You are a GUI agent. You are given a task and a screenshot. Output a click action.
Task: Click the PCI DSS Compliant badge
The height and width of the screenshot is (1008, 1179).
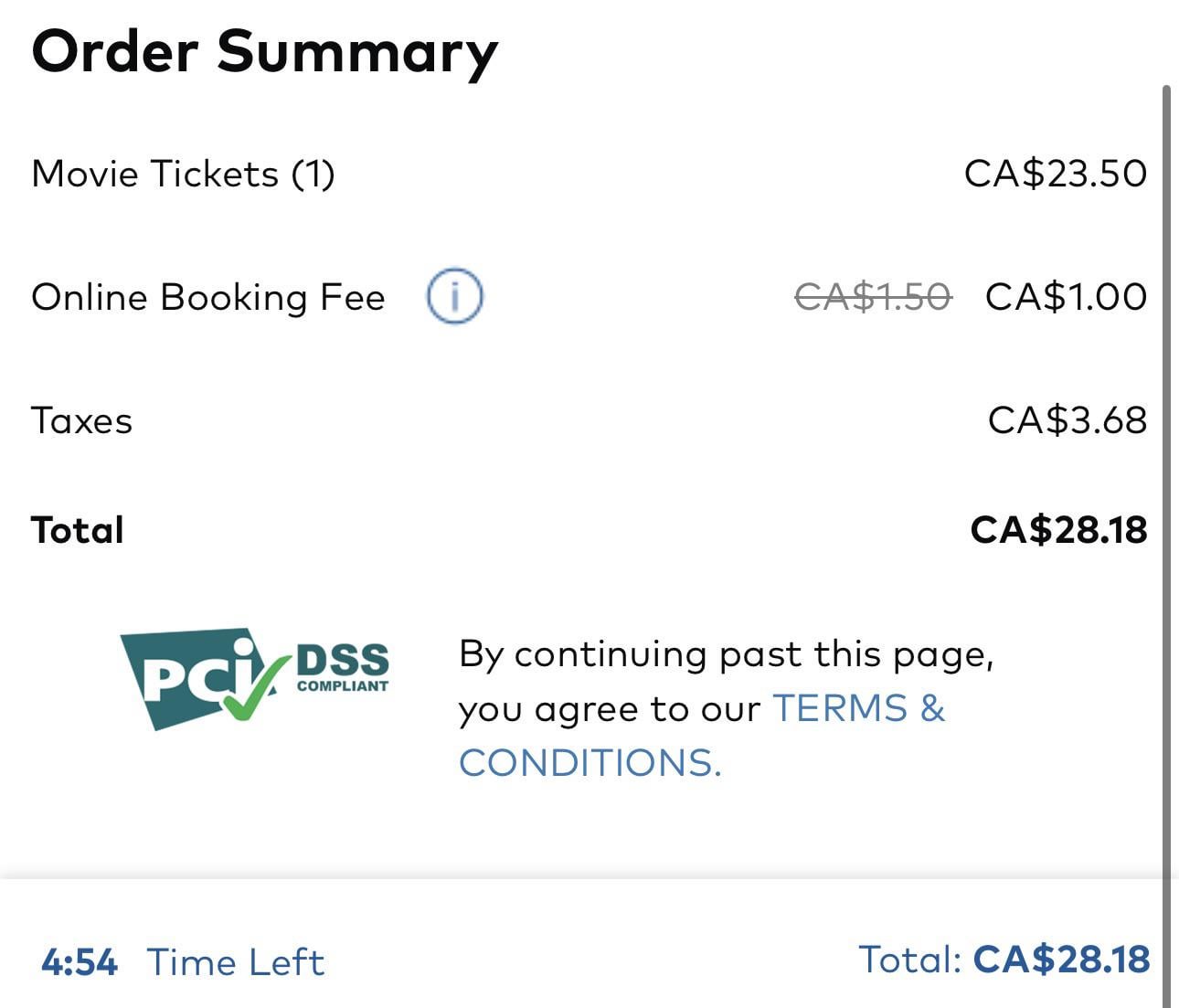click(x=255, y=678)
